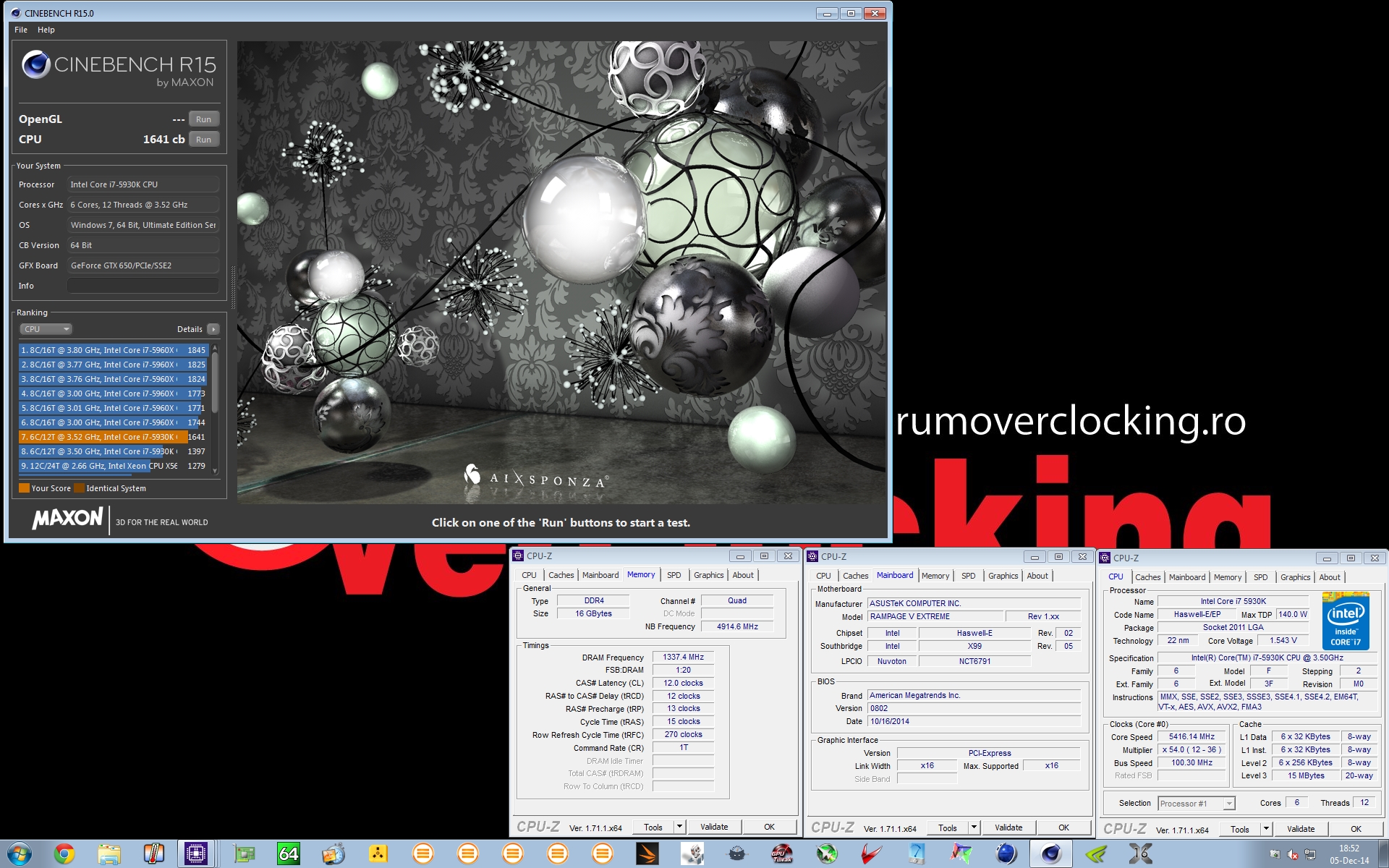
Task: Open the green radar-arrow taskbar icon
Action: [827, 854]
